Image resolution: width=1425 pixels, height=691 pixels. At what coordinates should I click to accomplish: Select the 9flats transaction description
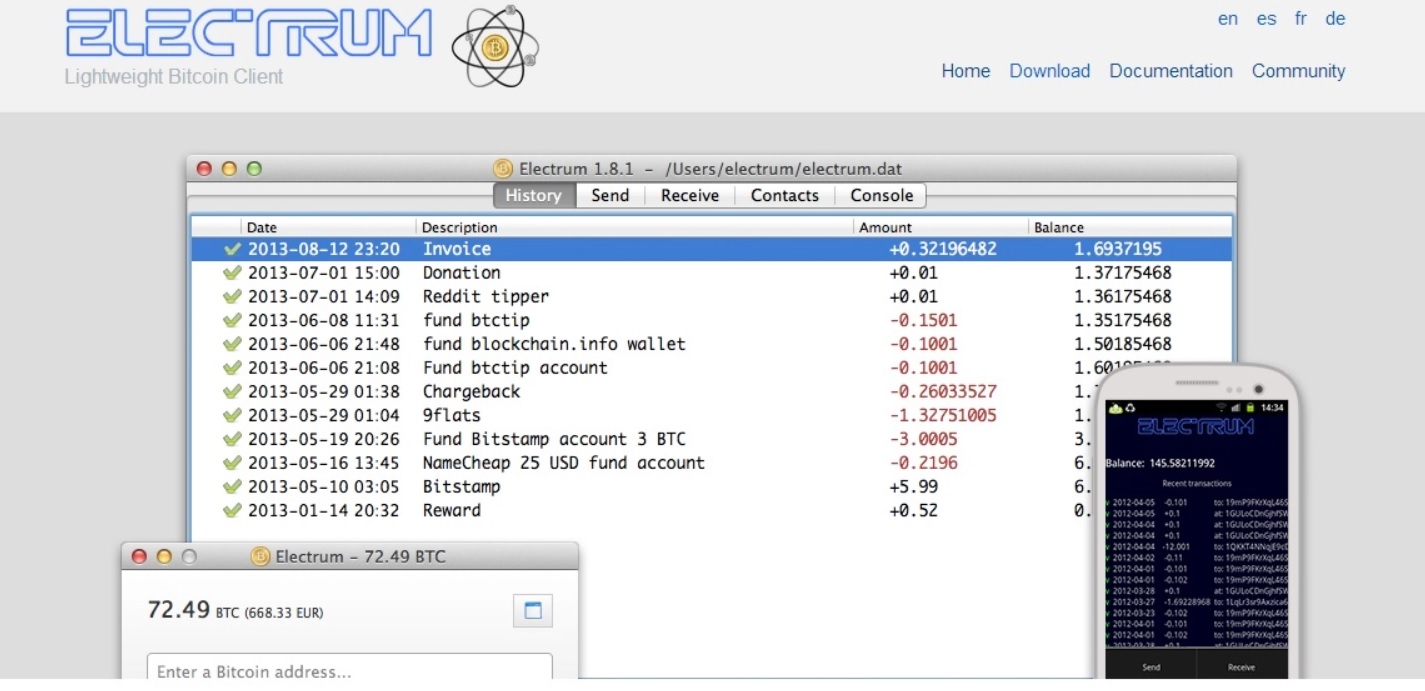451,415
